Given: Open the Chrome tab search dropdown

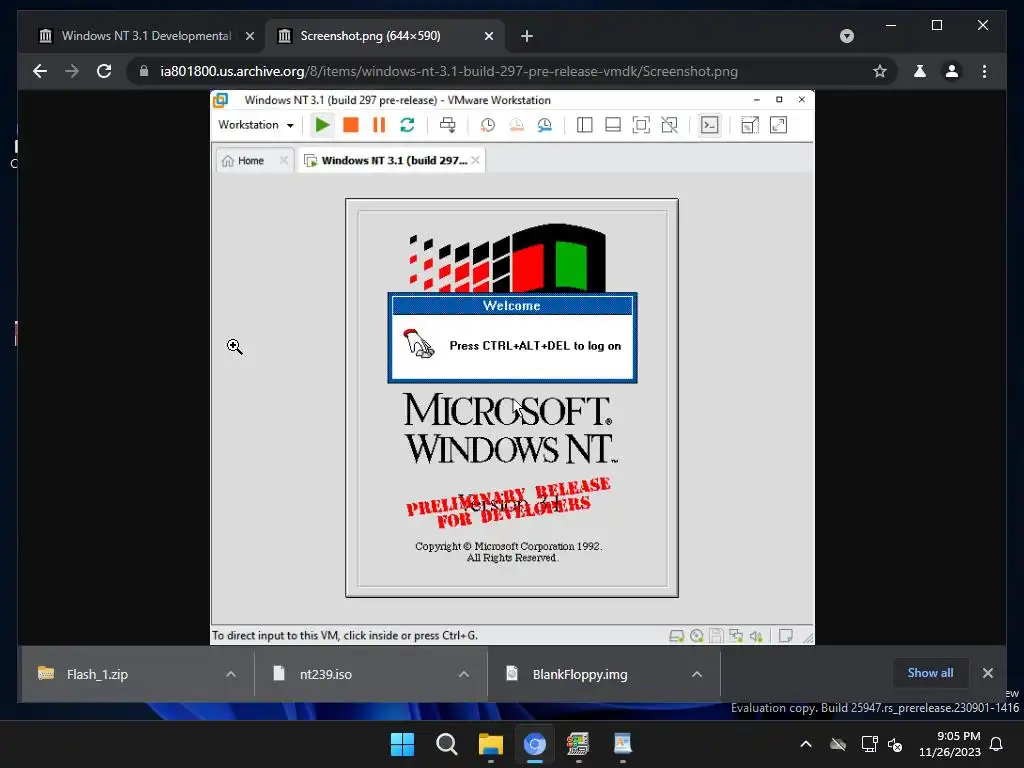Looking at the screenshot, I should tap(846, 36).
